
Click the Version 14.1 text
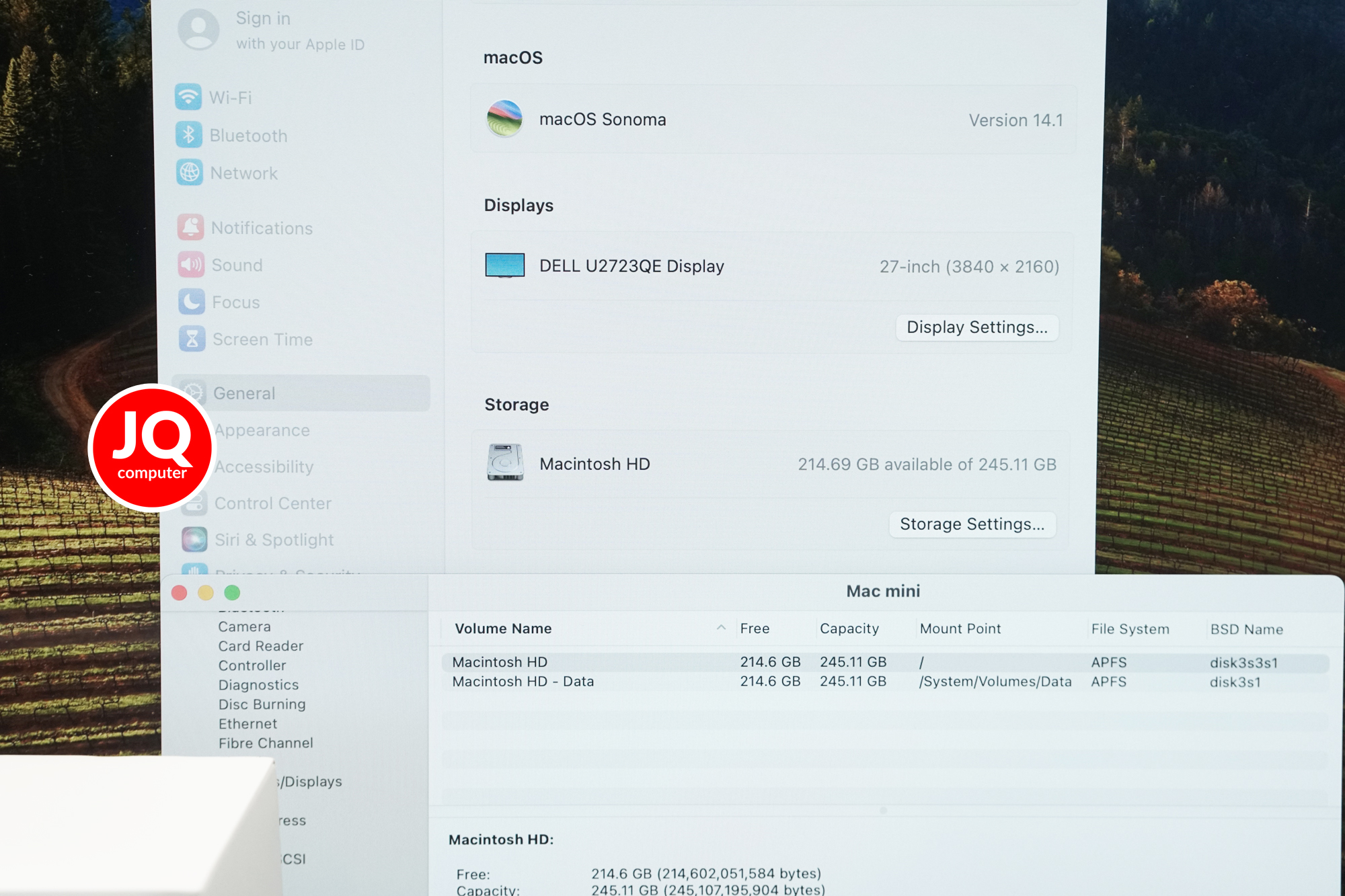(x=1015, y=120)
